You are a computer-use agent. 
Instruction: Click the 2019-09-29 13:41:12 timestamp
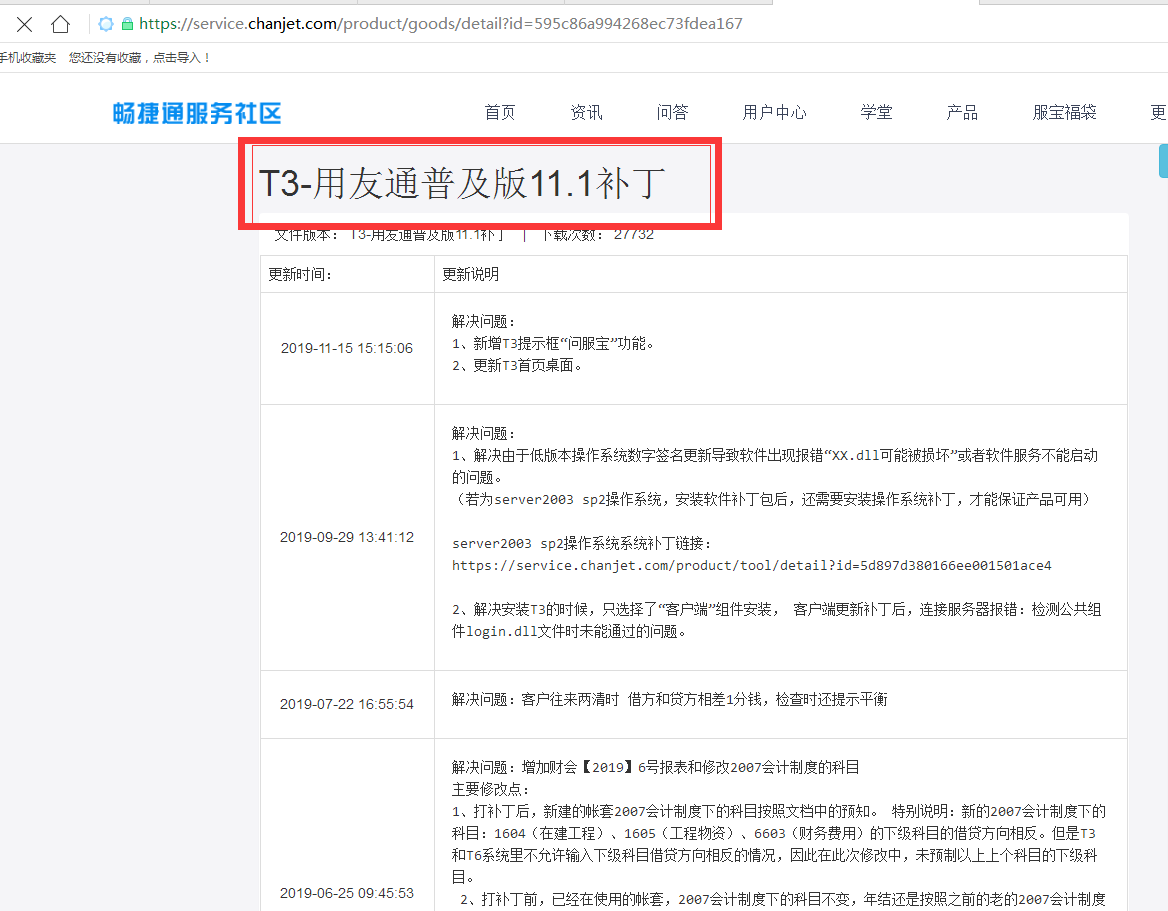pyautogui.click(x=347, y=537)
